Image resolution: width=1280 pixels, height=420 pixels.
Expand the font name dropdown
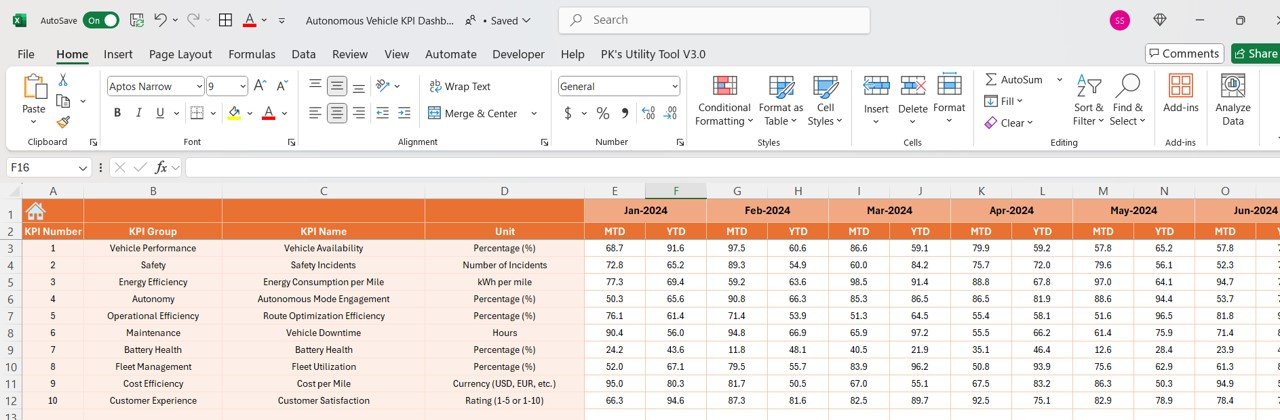(x=199, y=87)
